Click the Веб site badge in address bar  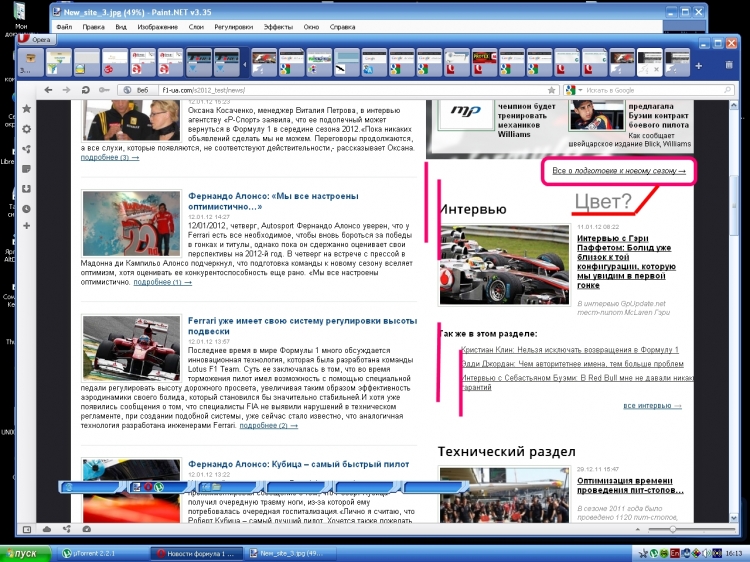[137, 90]
